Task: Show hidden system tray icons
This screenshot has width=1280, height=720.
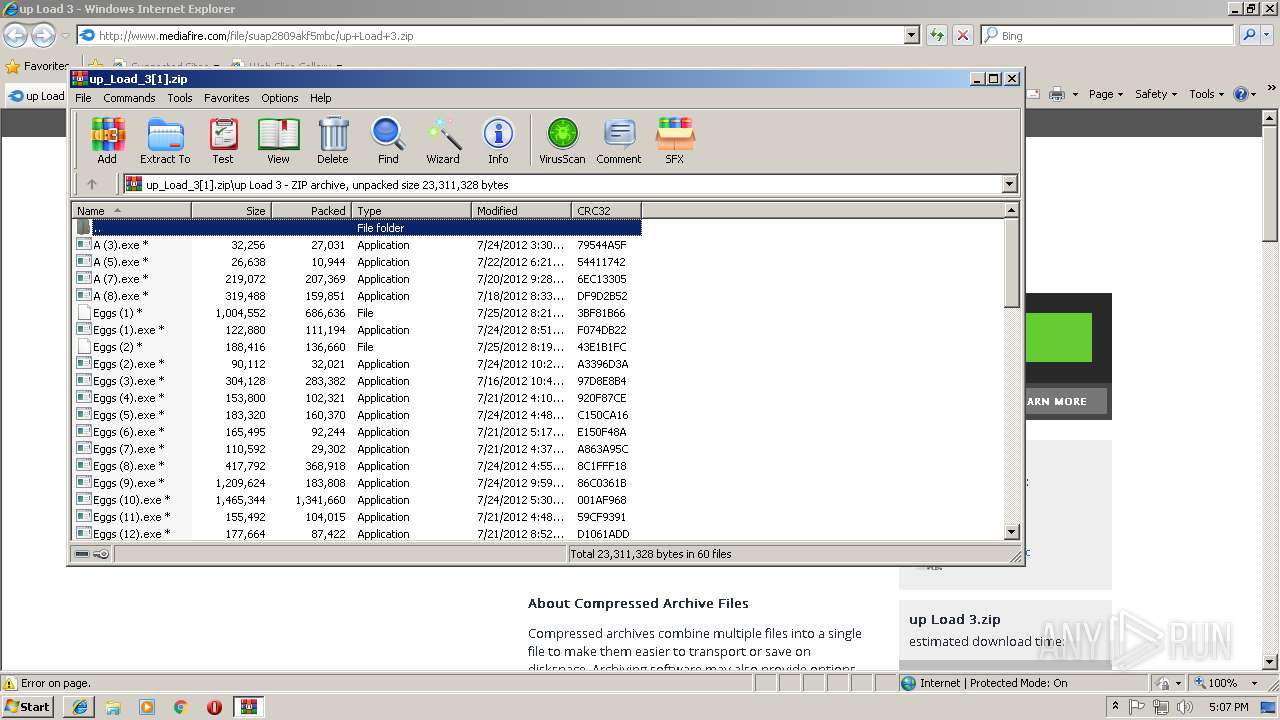Action: [x=1116, y=707]
